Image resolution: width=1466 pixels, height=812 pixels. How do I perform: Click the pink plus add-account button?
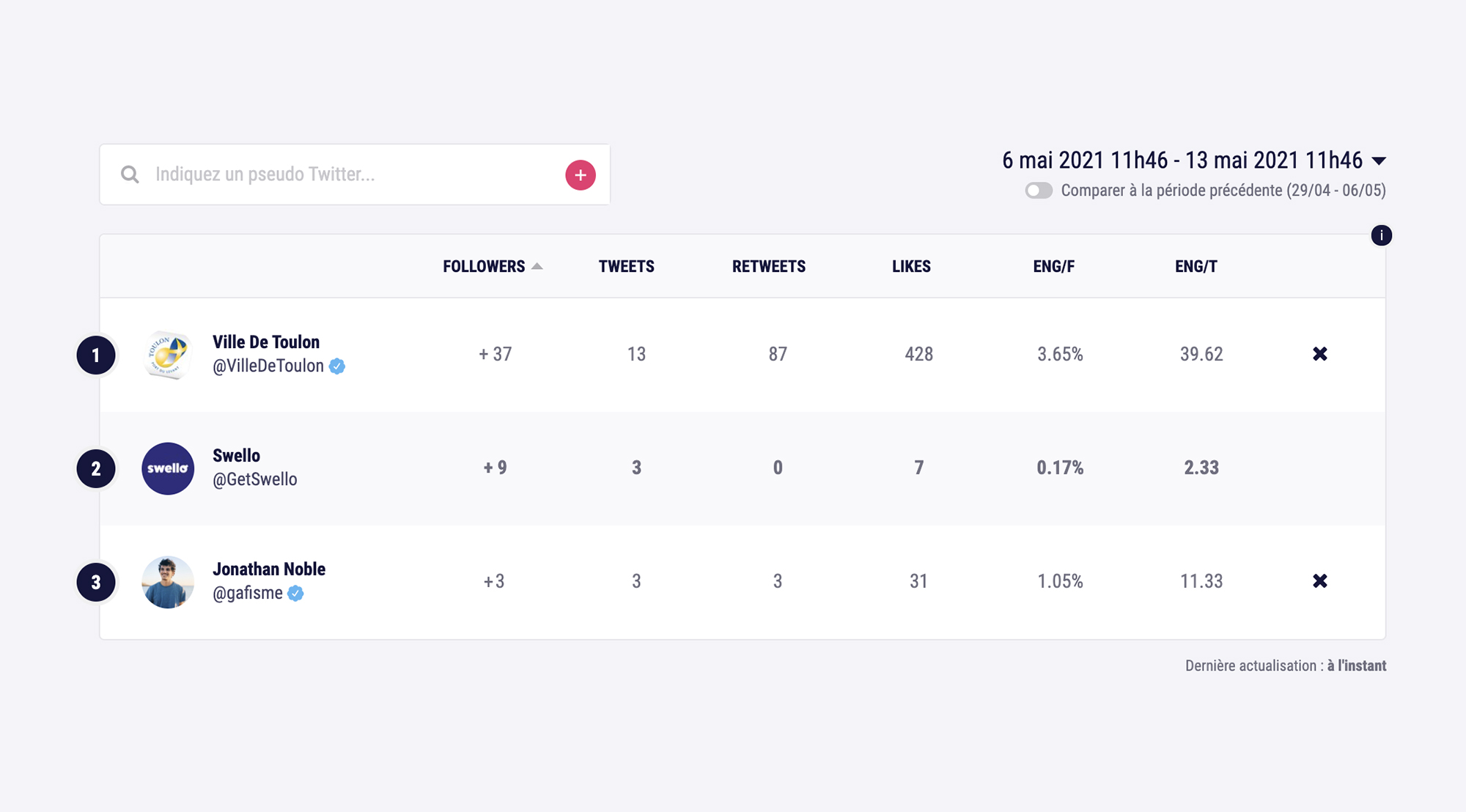(580, 175)
